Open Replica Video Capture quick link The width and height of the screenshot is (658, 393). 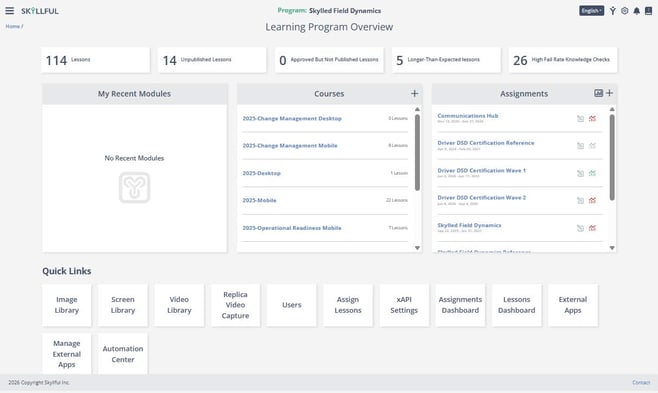tap(235, 305)
